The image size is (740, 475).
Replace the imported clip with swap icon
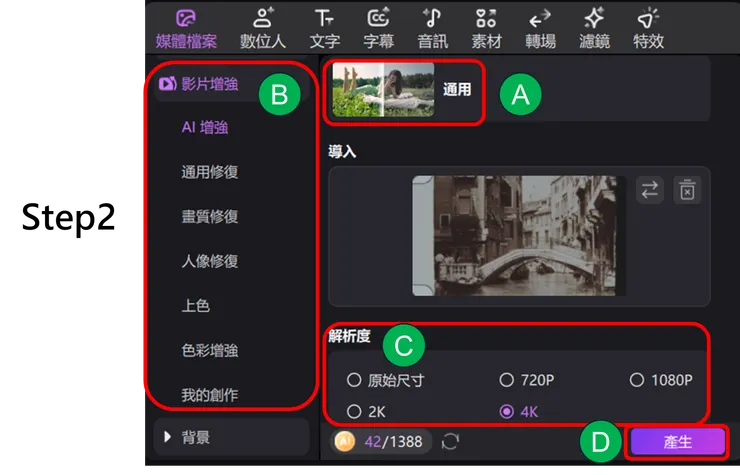point(650,190)
